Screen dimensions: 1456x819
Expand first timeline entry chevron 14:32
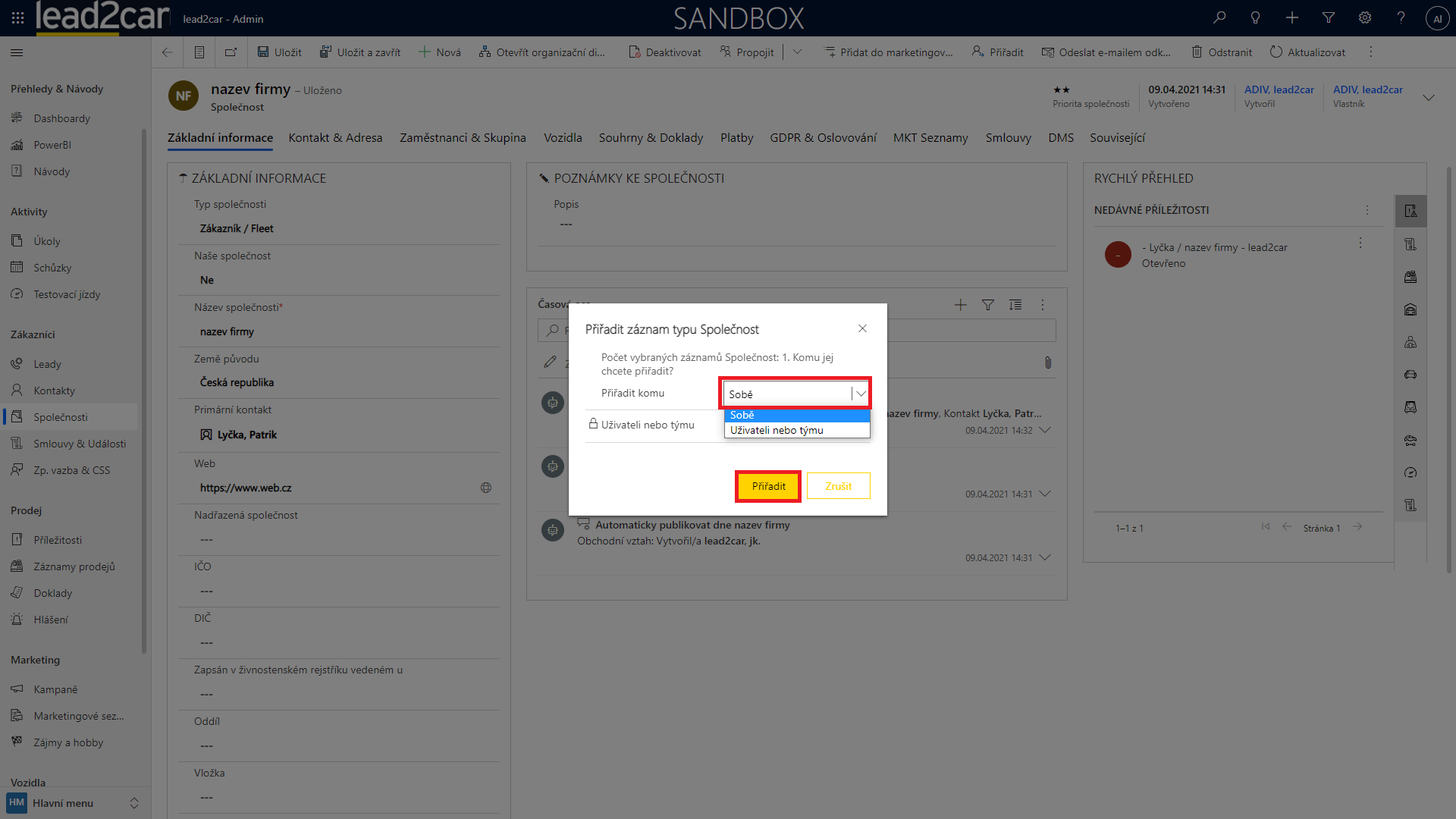(1045, 430)
